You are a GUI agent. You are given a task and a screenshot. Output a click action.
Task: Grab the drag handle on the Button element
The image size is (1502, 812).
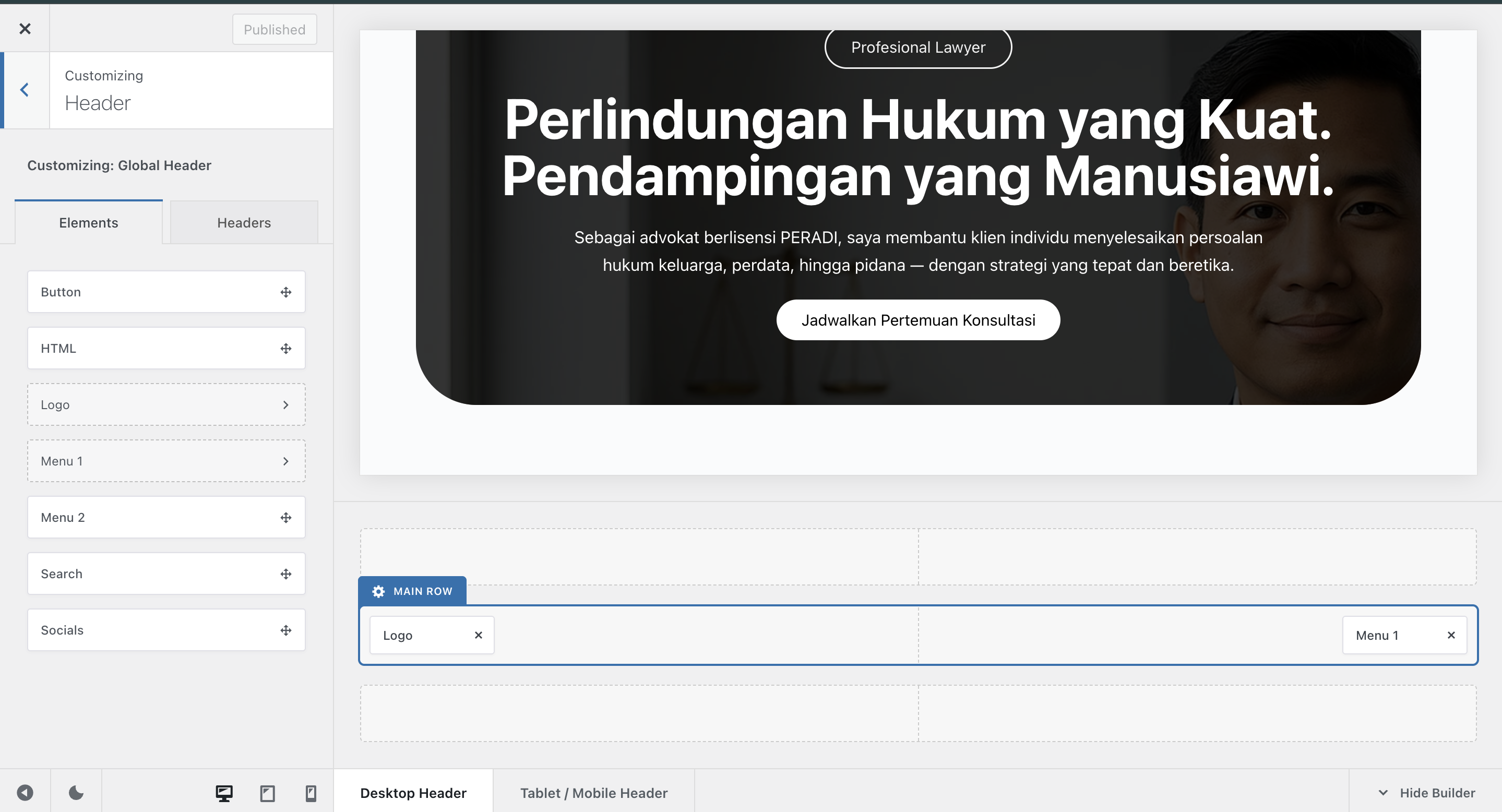click(287, 292)
